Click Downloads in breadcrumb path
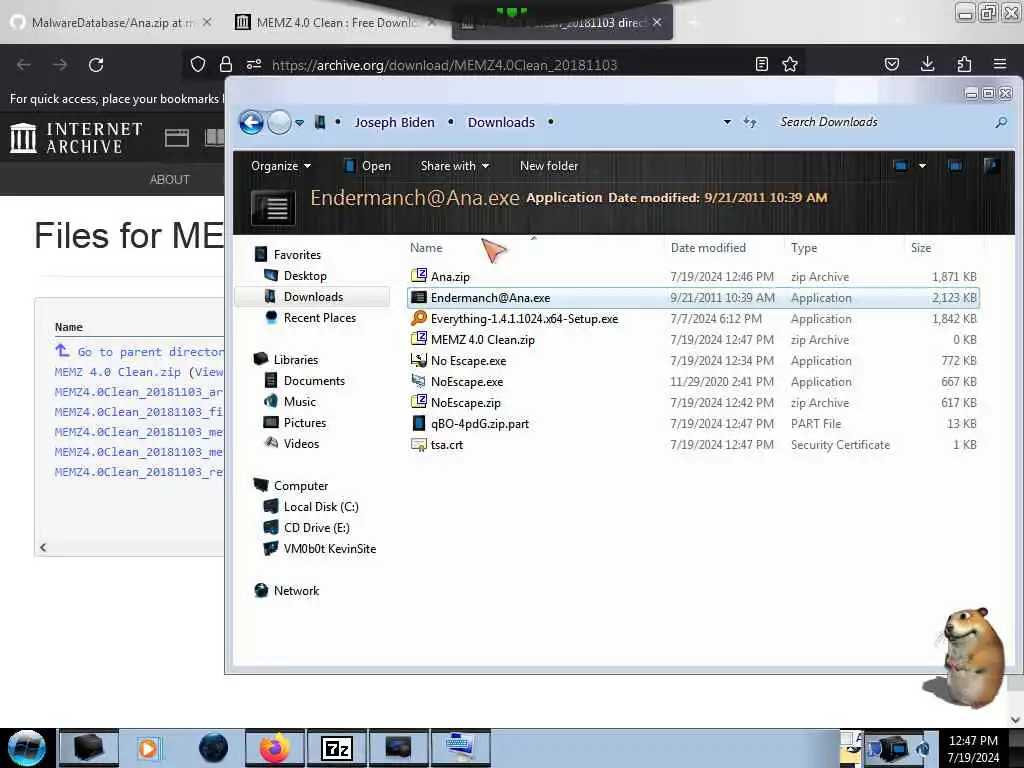This screenshot has width=1024, height=768. pyautogui.click(x=501, y=122)
